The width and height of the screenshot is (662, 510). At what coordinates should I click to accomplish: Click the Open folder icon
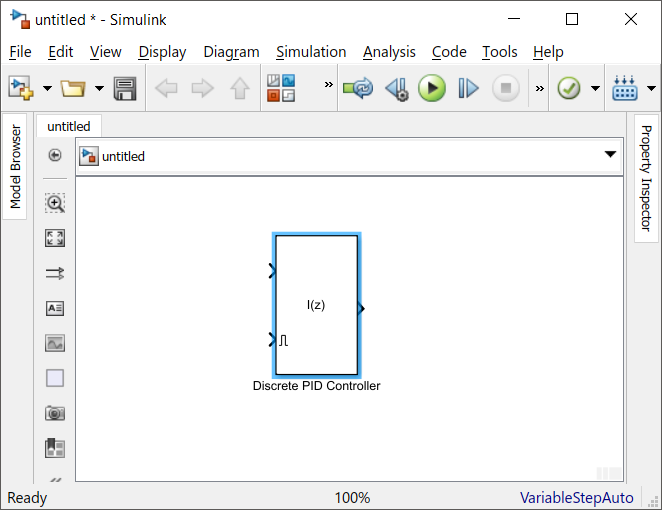[x=73, y=88]
